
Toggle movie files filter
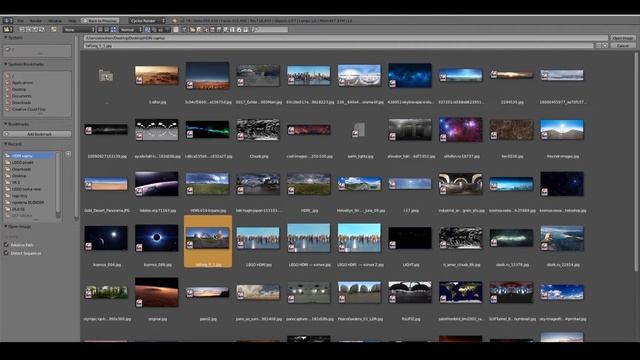click(x=219, y=29)
